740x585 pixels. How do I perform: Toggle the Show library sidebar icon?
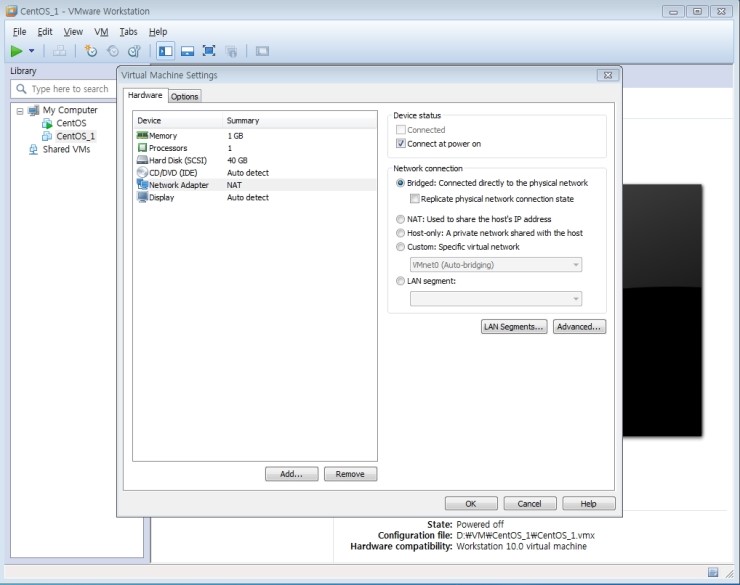165,51
